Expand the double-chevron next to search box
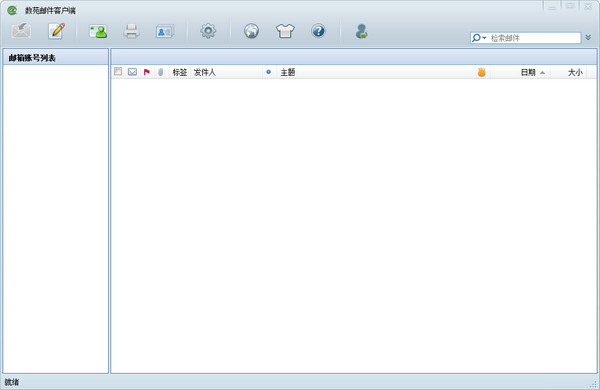This screenshot has width=600, height=390. [588, 38]
